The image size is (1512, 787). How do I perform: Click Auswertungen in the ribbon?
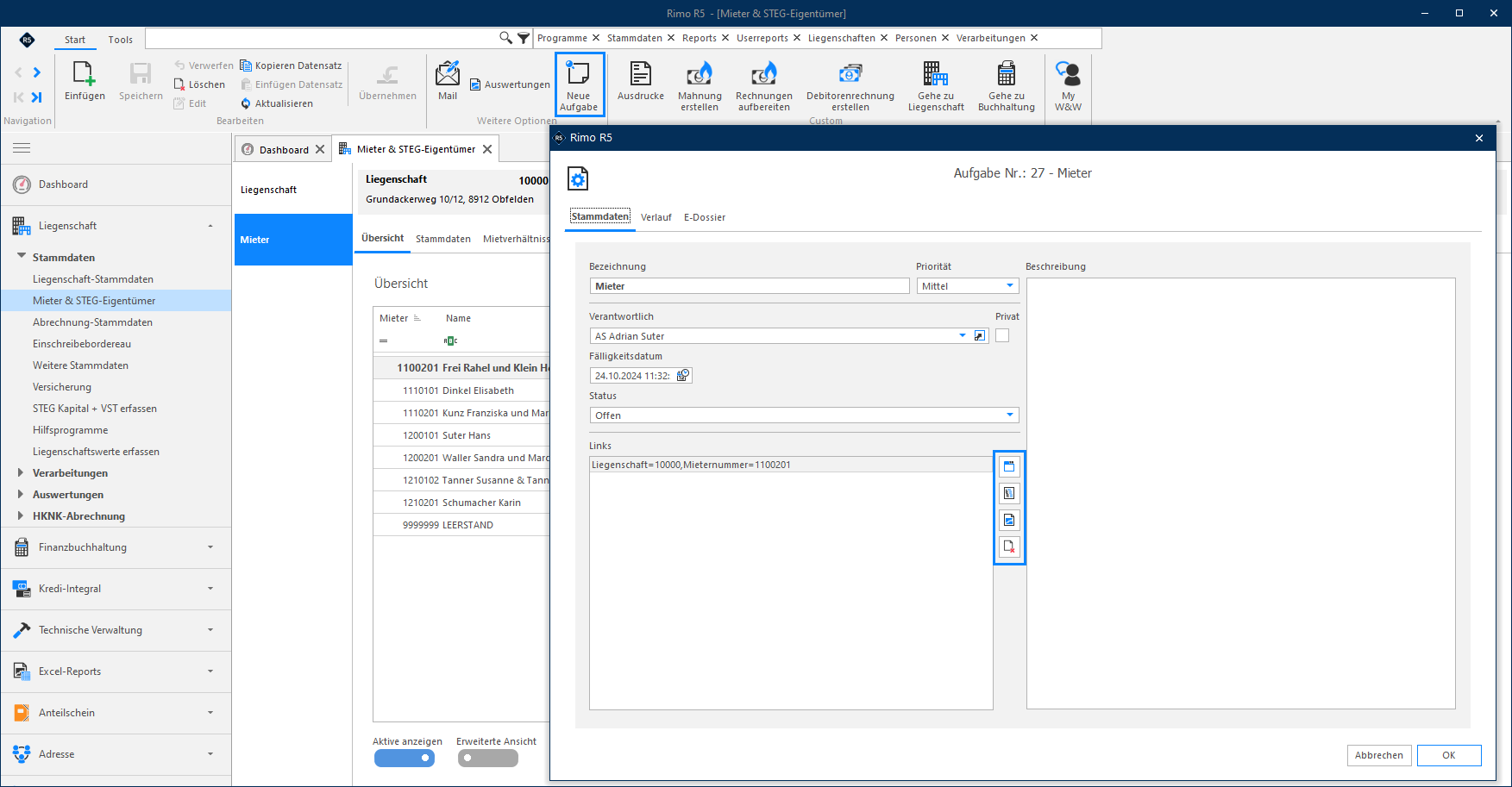tap(510, 84)
